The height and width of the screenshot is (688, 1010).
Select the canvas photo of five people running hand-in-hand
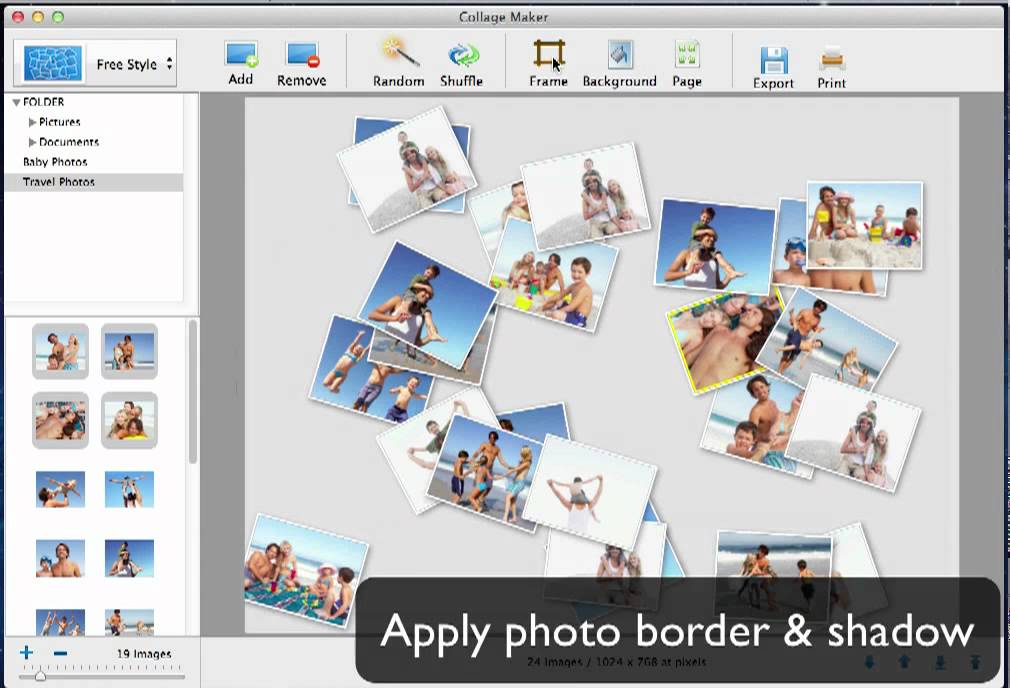click(x=484, y=473)
